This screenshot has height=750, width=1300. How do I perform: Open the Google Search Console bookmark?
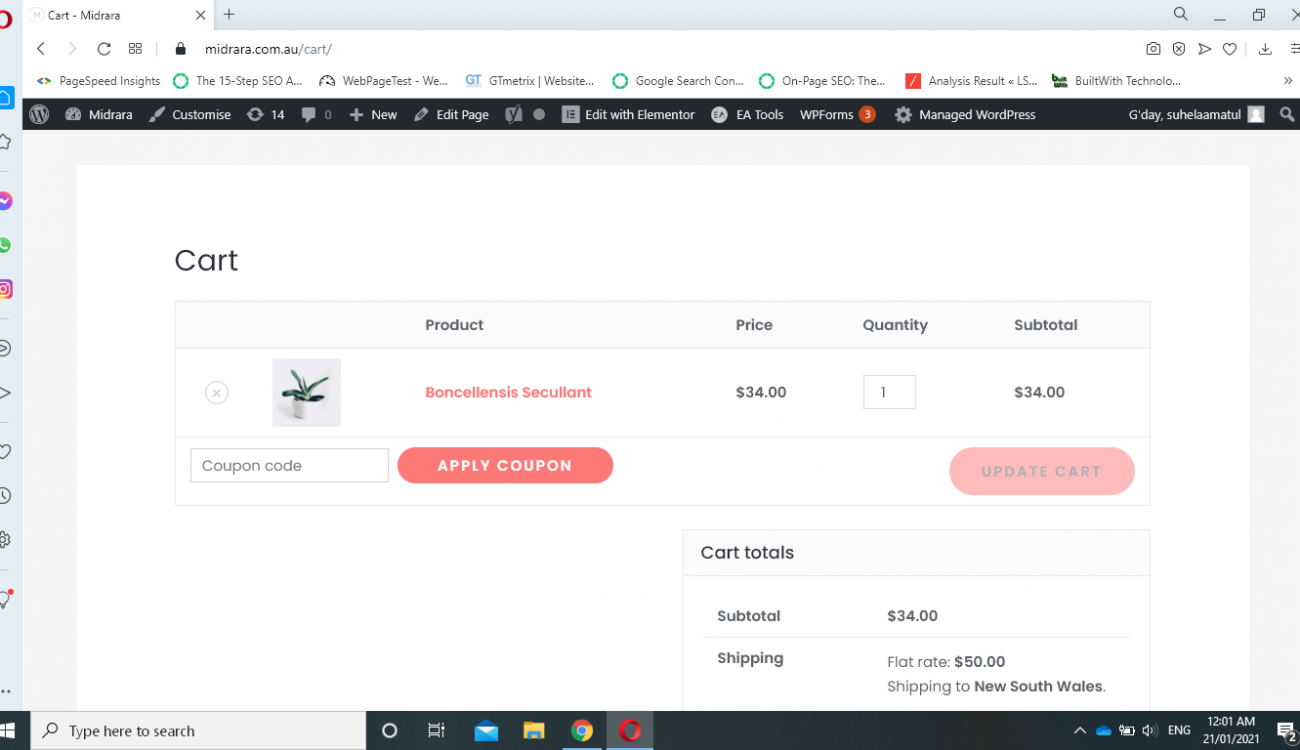pos(678,81)
